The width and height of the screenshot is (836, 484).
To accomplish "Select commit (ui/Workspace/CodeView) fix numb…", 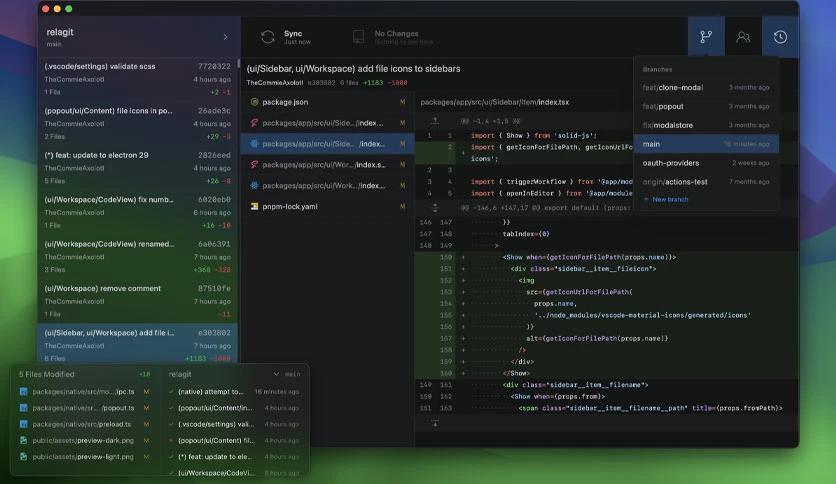I will pos(138,212).
